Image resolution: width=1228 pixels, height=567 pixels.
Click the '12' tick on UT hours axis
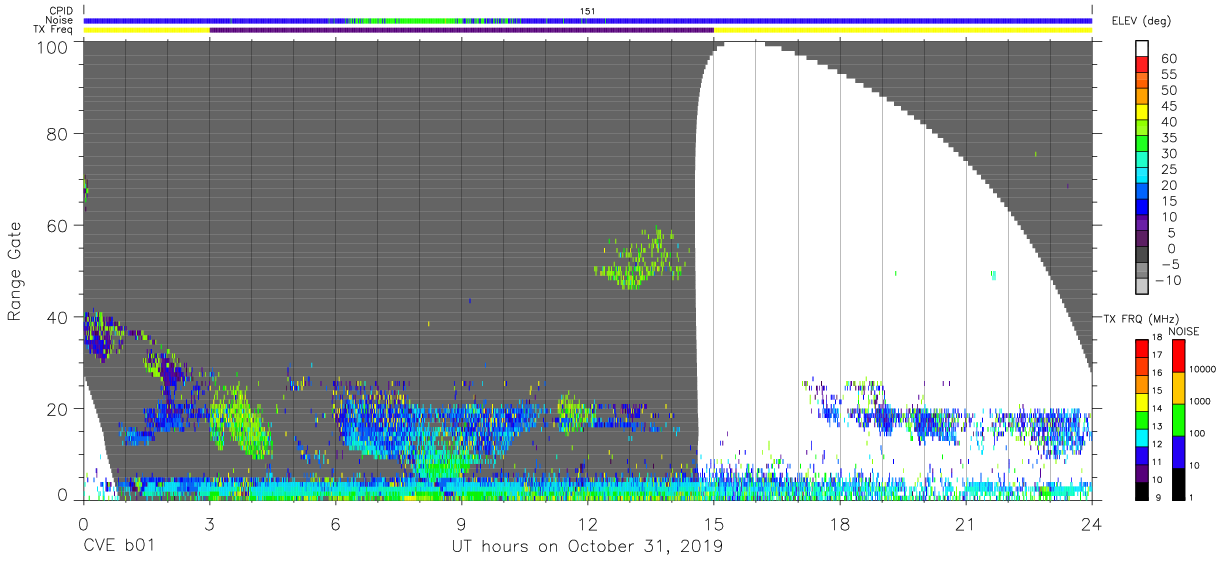point(588,522)
